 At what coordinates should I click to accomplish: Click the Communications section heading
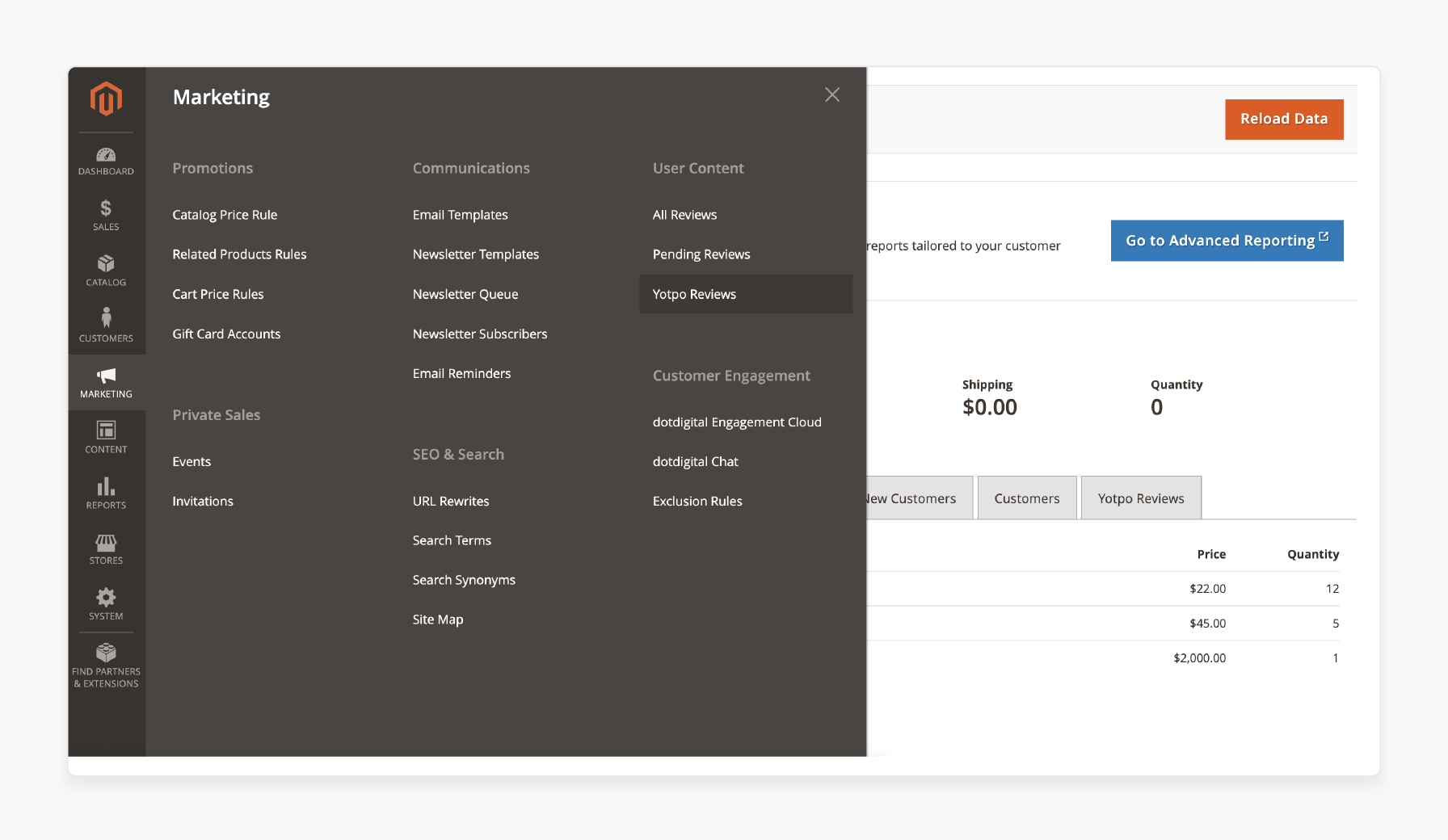[x=471, y=168]
